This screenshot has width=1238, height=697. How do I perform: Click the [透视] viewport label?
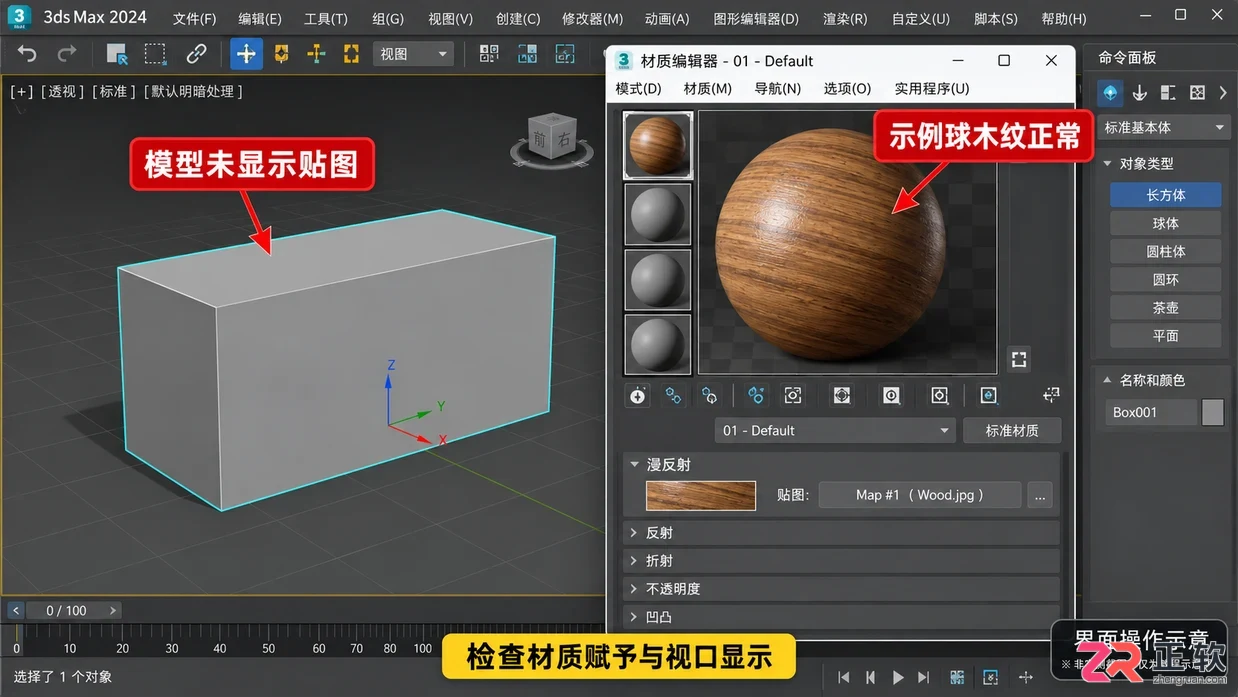(62, 91)
